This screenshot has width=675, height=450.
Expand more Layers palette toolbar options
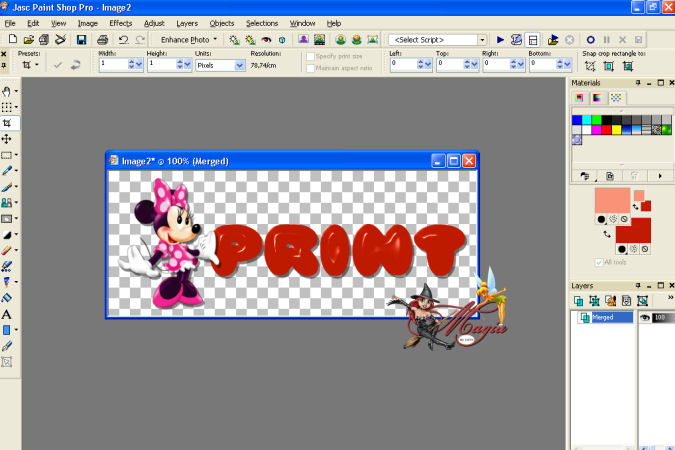click(x=670, y=297)
